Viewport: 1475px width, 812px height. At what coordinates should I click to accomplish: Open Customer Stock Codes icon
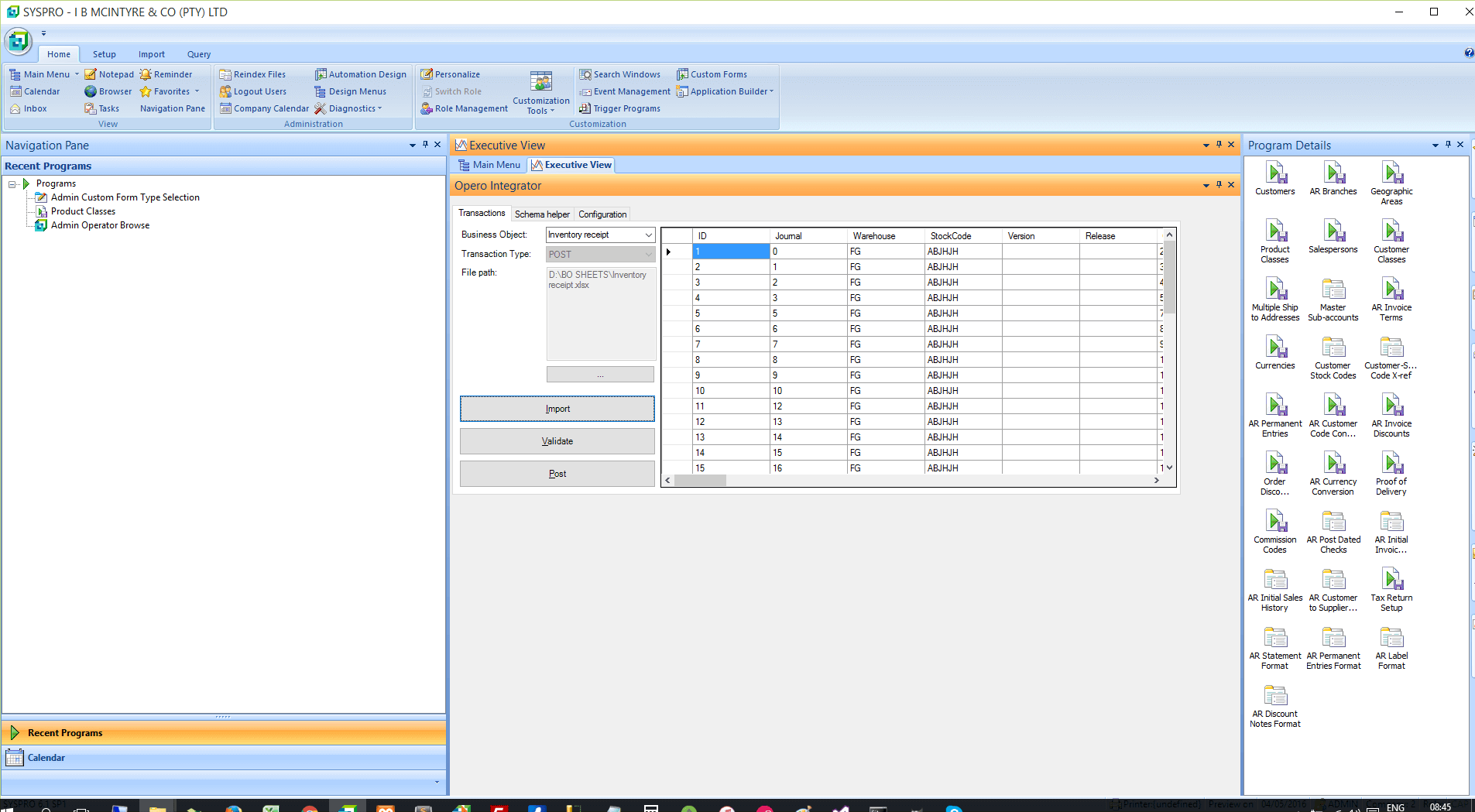coord(1333,357)
